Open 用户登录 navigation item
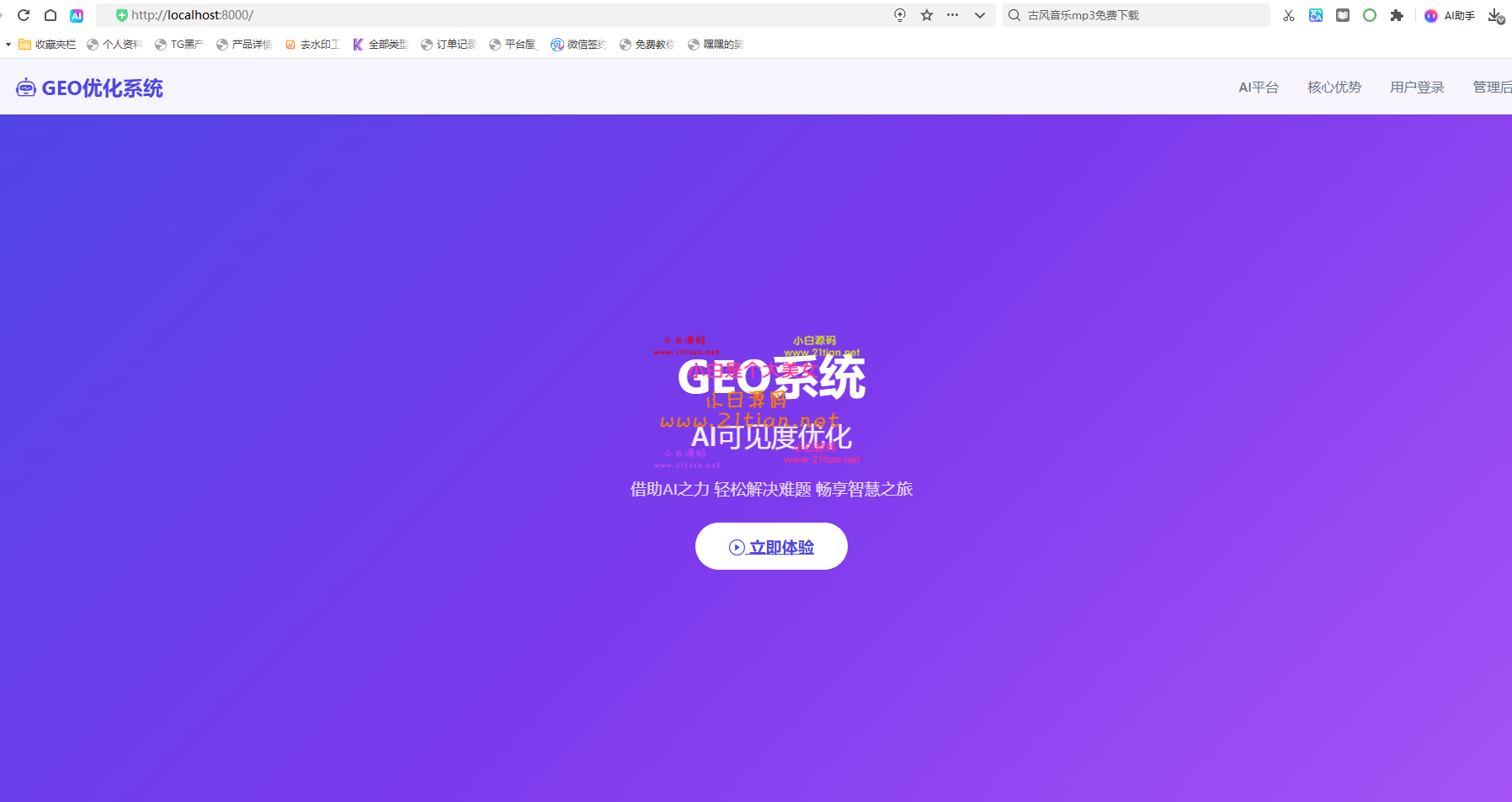 (x=1417, y=88)
